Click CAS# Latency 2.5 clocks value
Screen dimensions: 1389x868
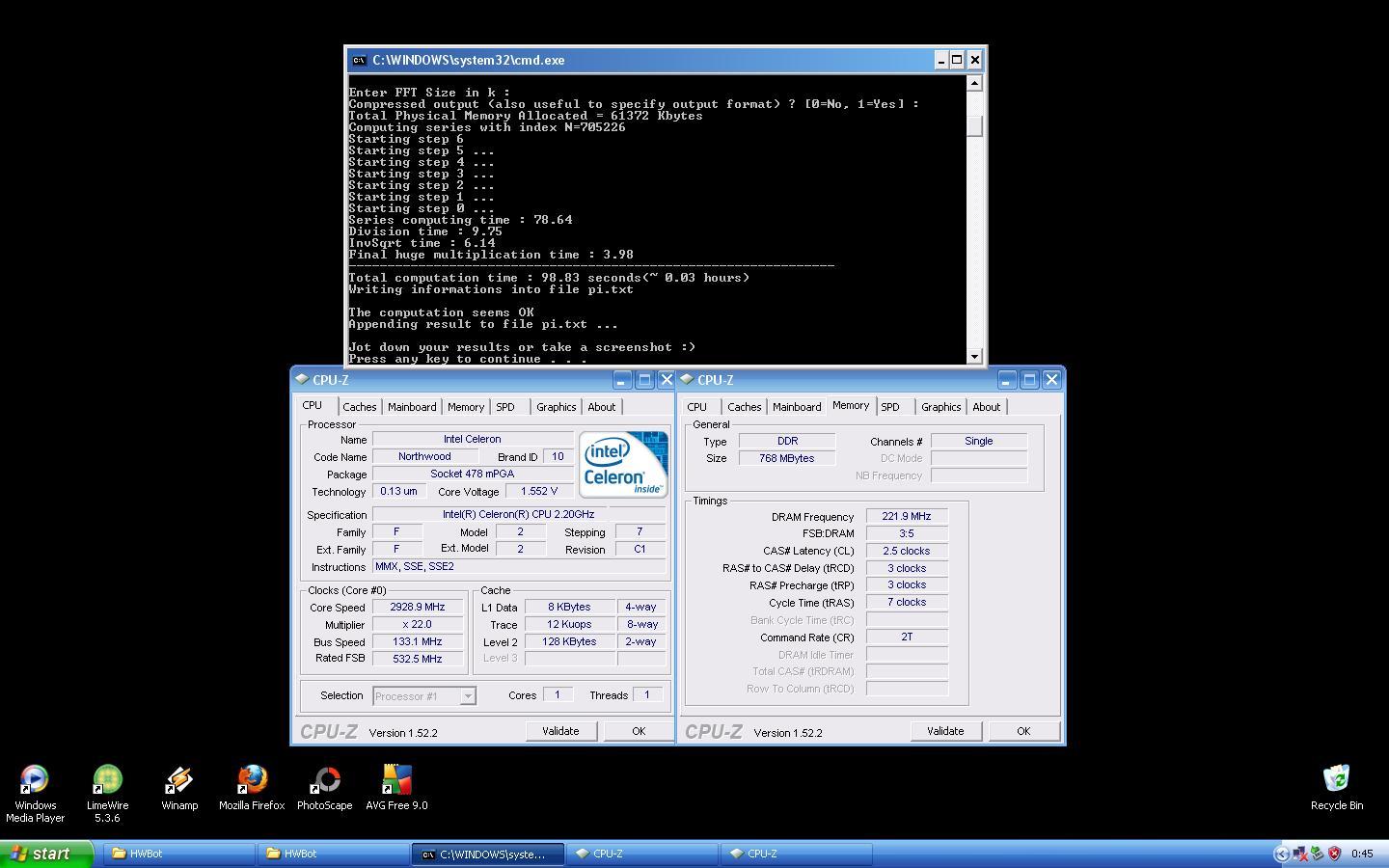[x=907, y=551]
